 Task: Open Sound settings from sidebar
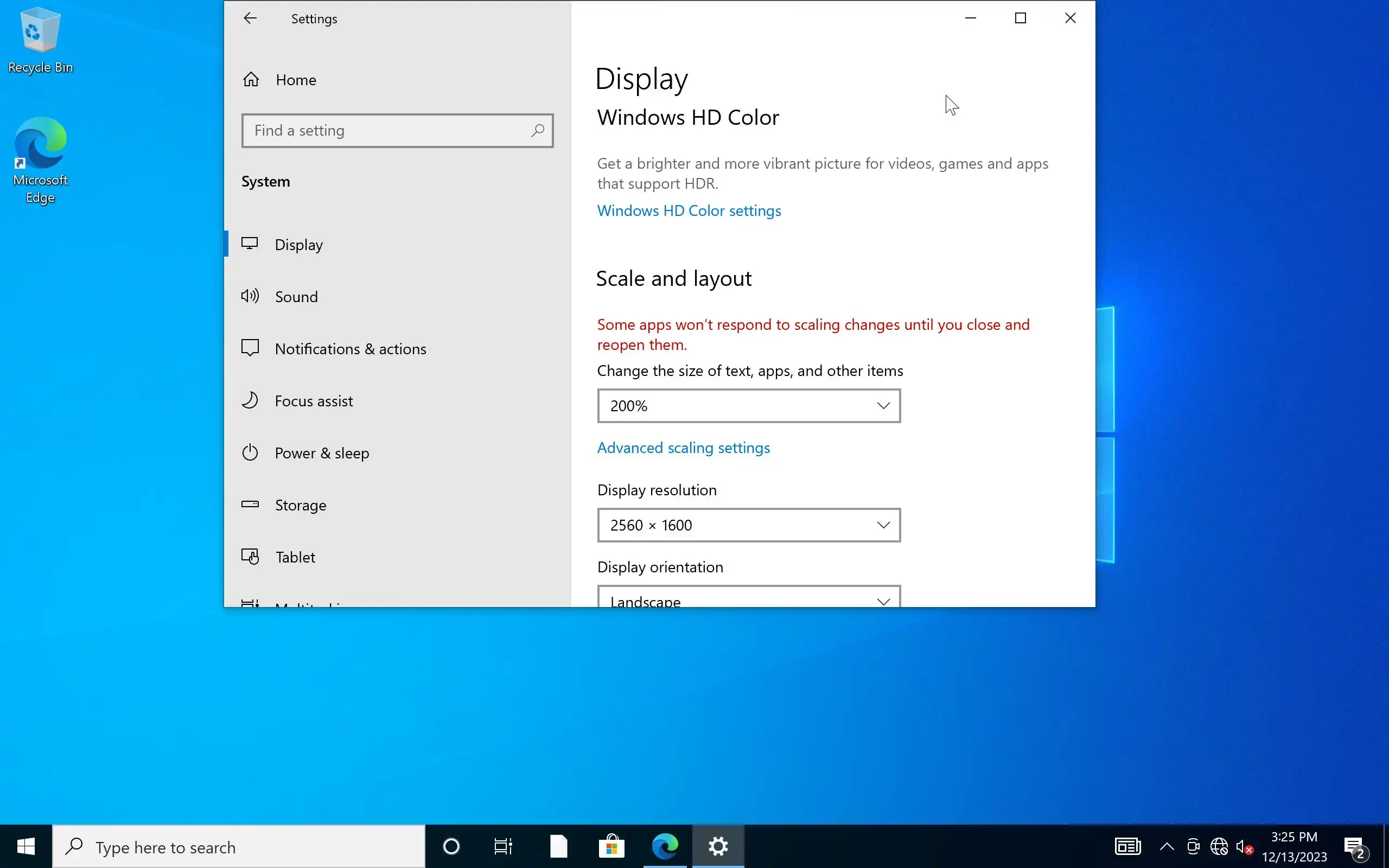tap(296, 297)
